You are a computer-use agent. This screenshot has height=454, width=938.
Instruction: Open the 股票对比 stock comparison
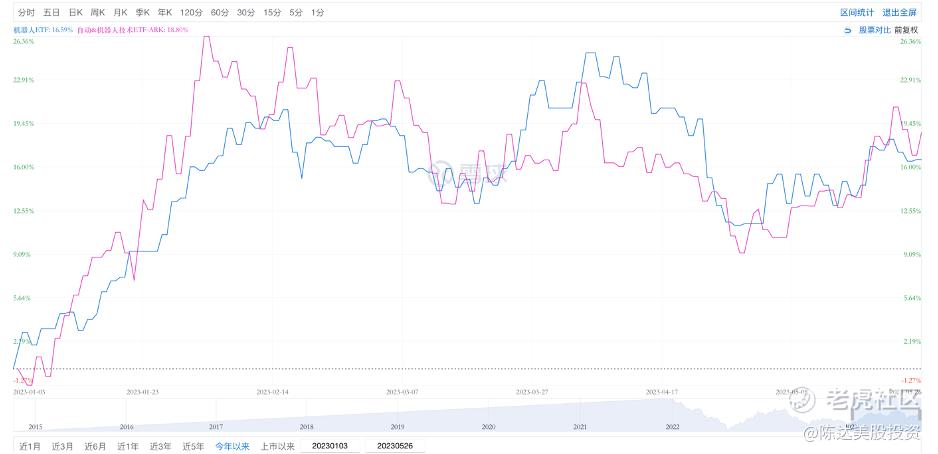[874, 30]
